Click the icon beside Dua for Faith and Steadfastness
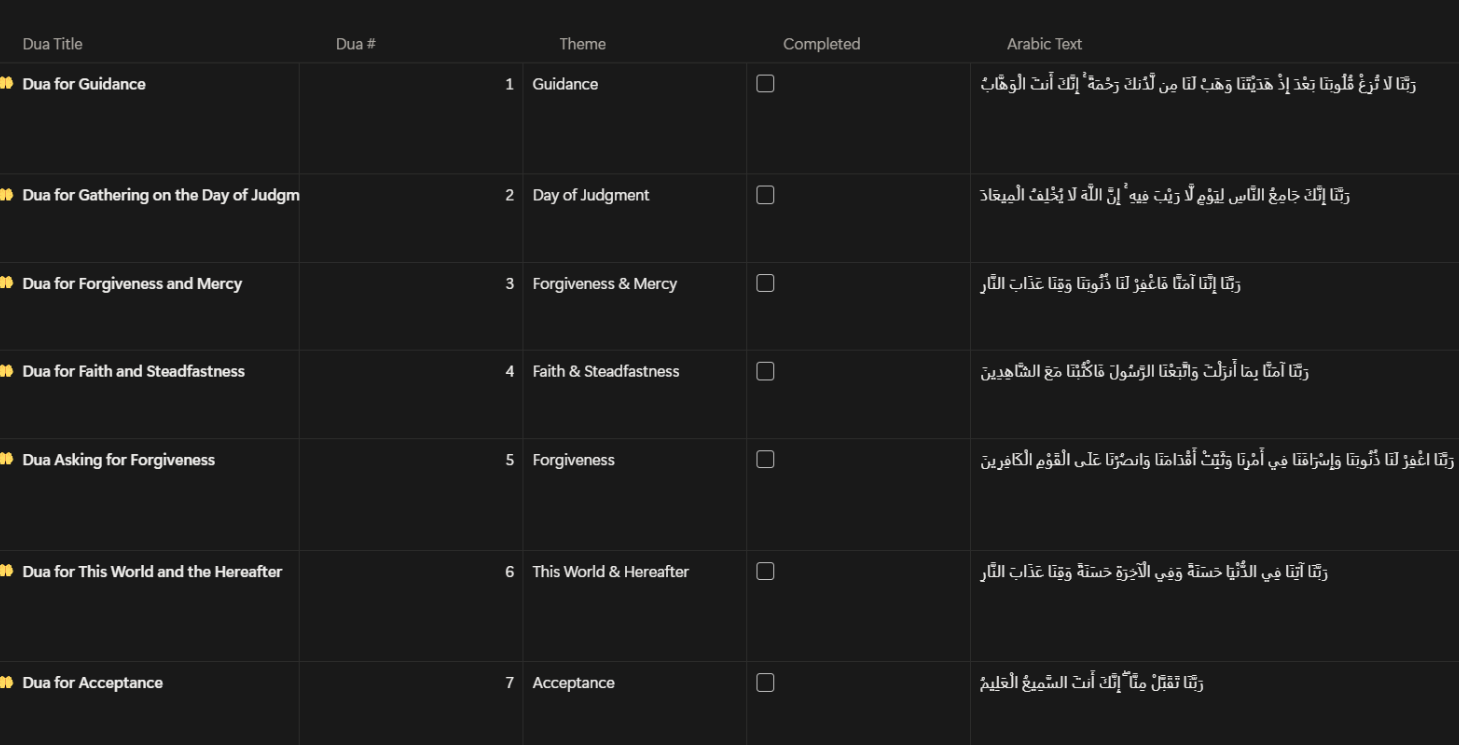 coord(6,371)
